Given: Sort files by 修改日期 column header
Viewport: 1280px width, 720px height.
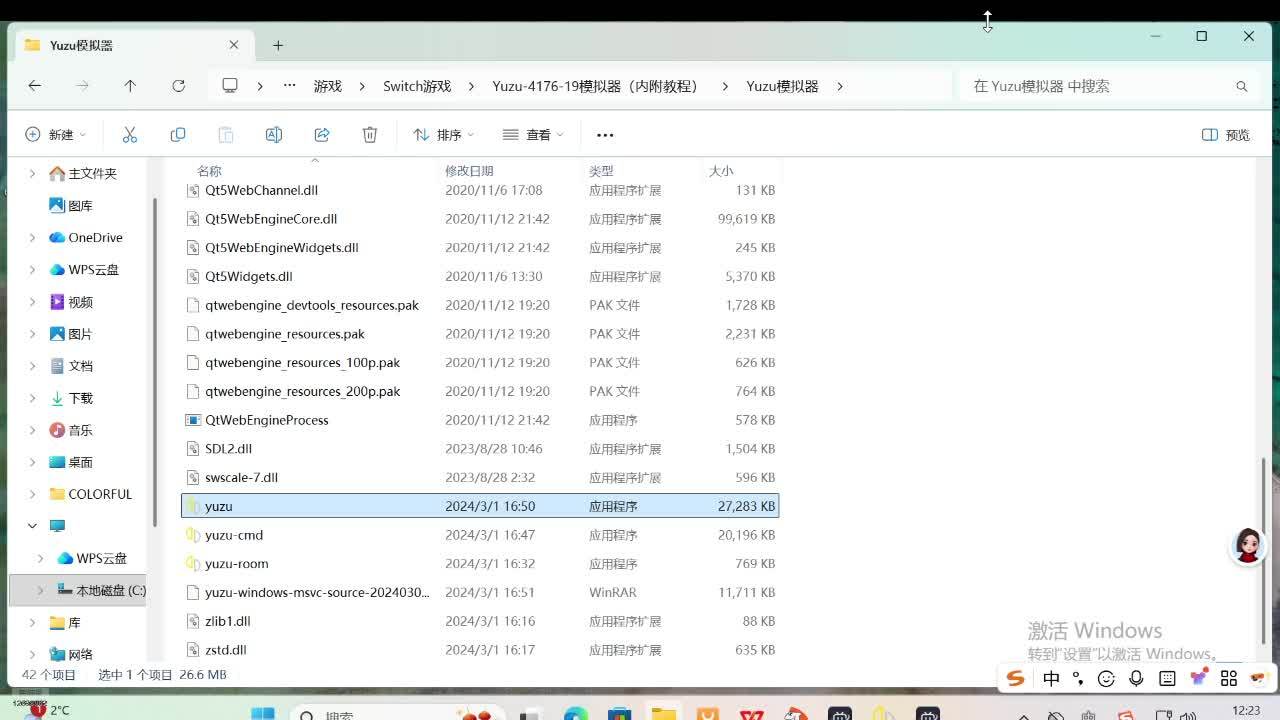Looking at the screenshot, I should pyautogui.click(x=469, y=171).
